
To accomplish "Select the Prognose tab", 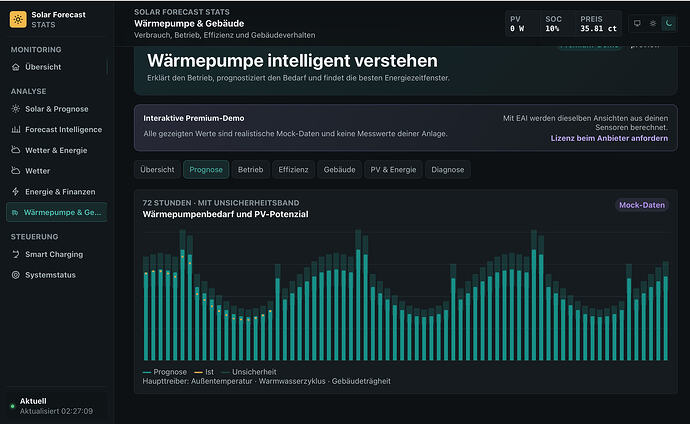I will coord(206,169).
